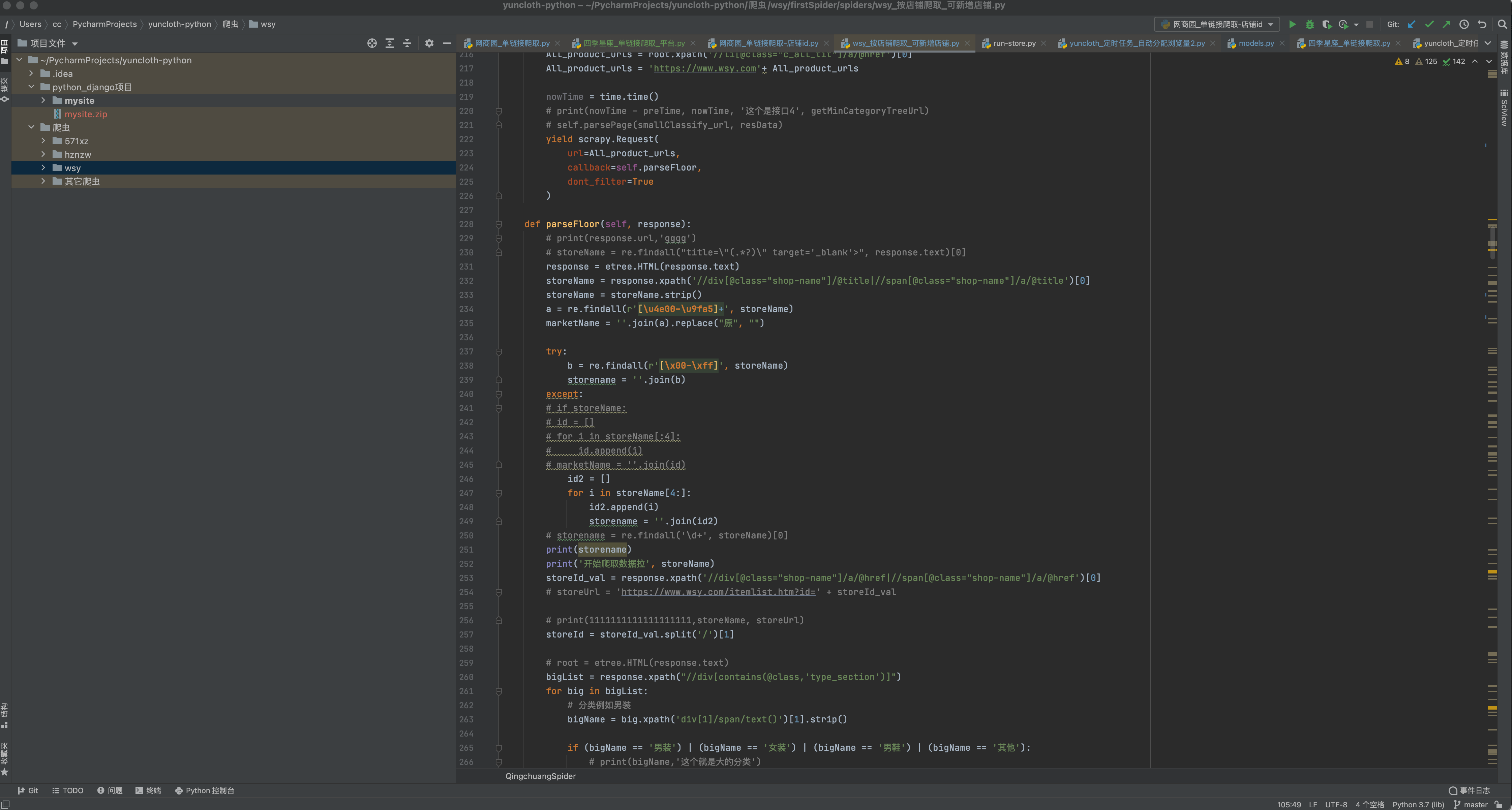Expand the hznzw folder
This screenshot has height=810, width=1512.
tap(43, 154)
